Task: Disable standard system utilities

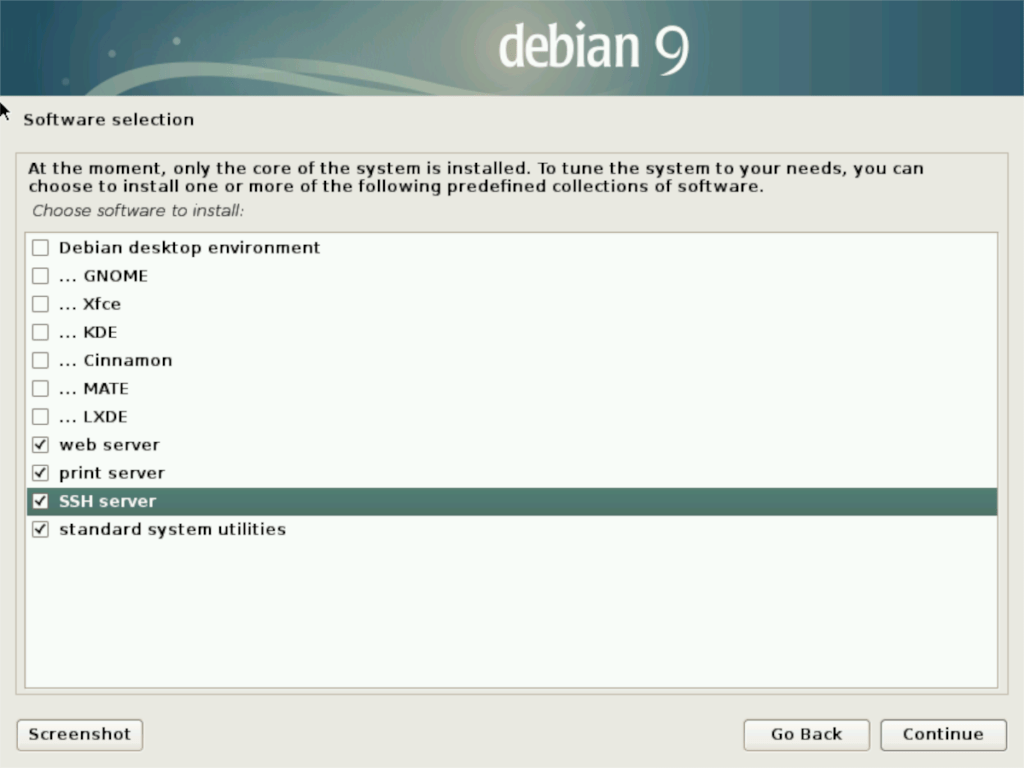Action: click(x=40, y=529)
